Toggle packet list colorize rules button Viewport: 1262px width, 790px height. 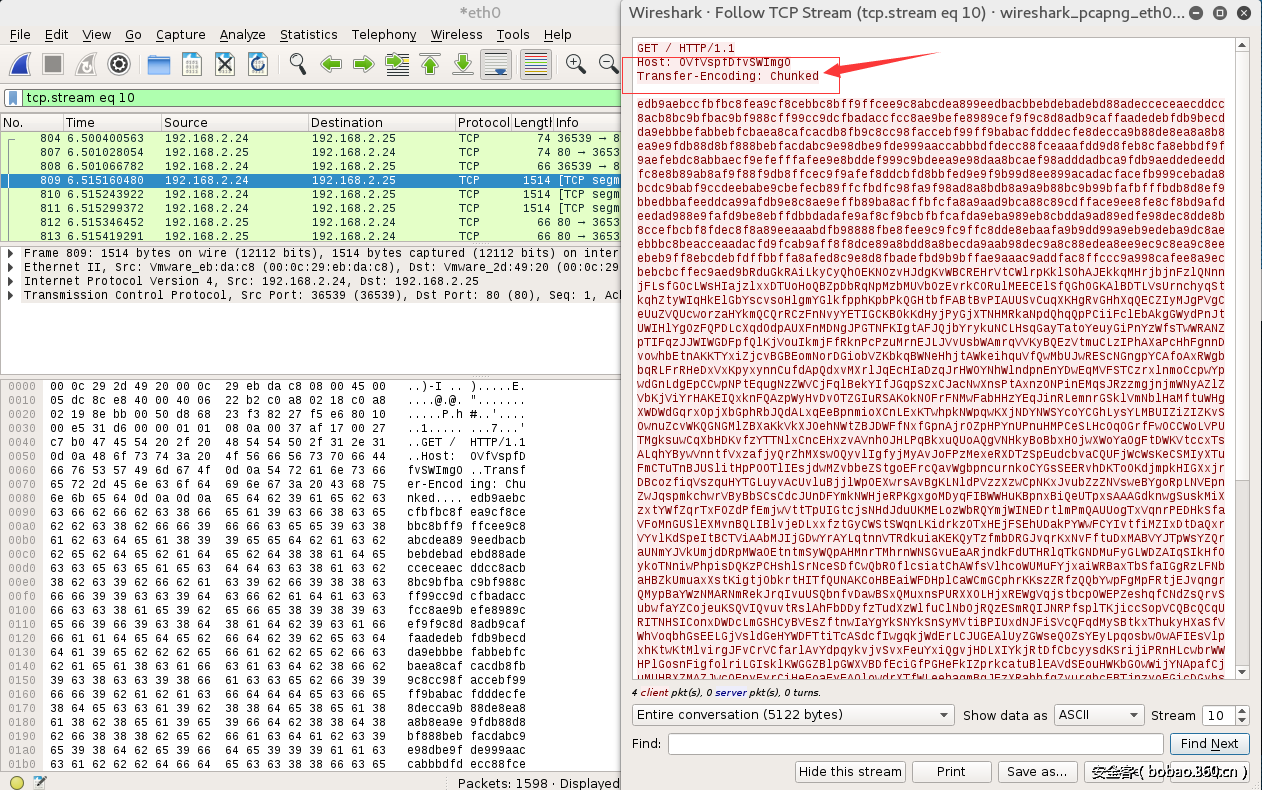pyautogui.click(x=536, y=65)
